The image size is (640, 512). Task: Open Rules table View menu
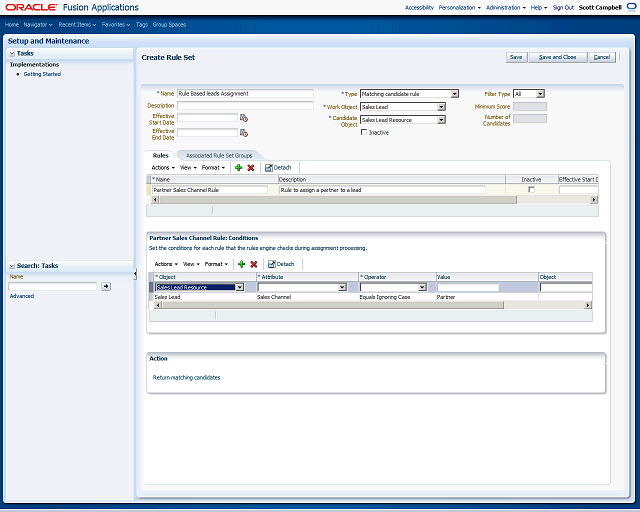[x=188, y=167]
